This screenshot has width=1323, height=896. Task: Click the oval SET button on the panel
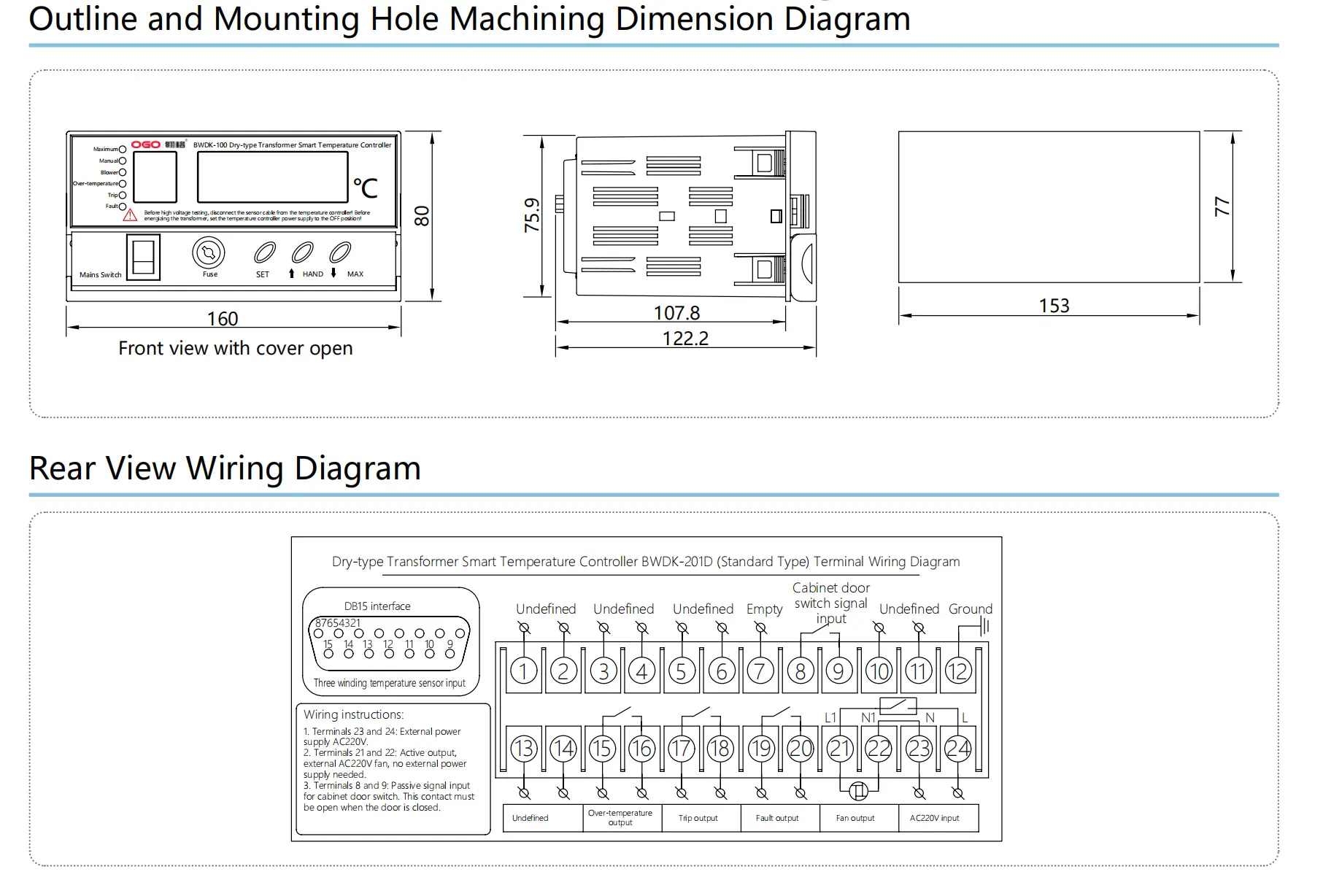pyautogui.click(x=264, y=253)
